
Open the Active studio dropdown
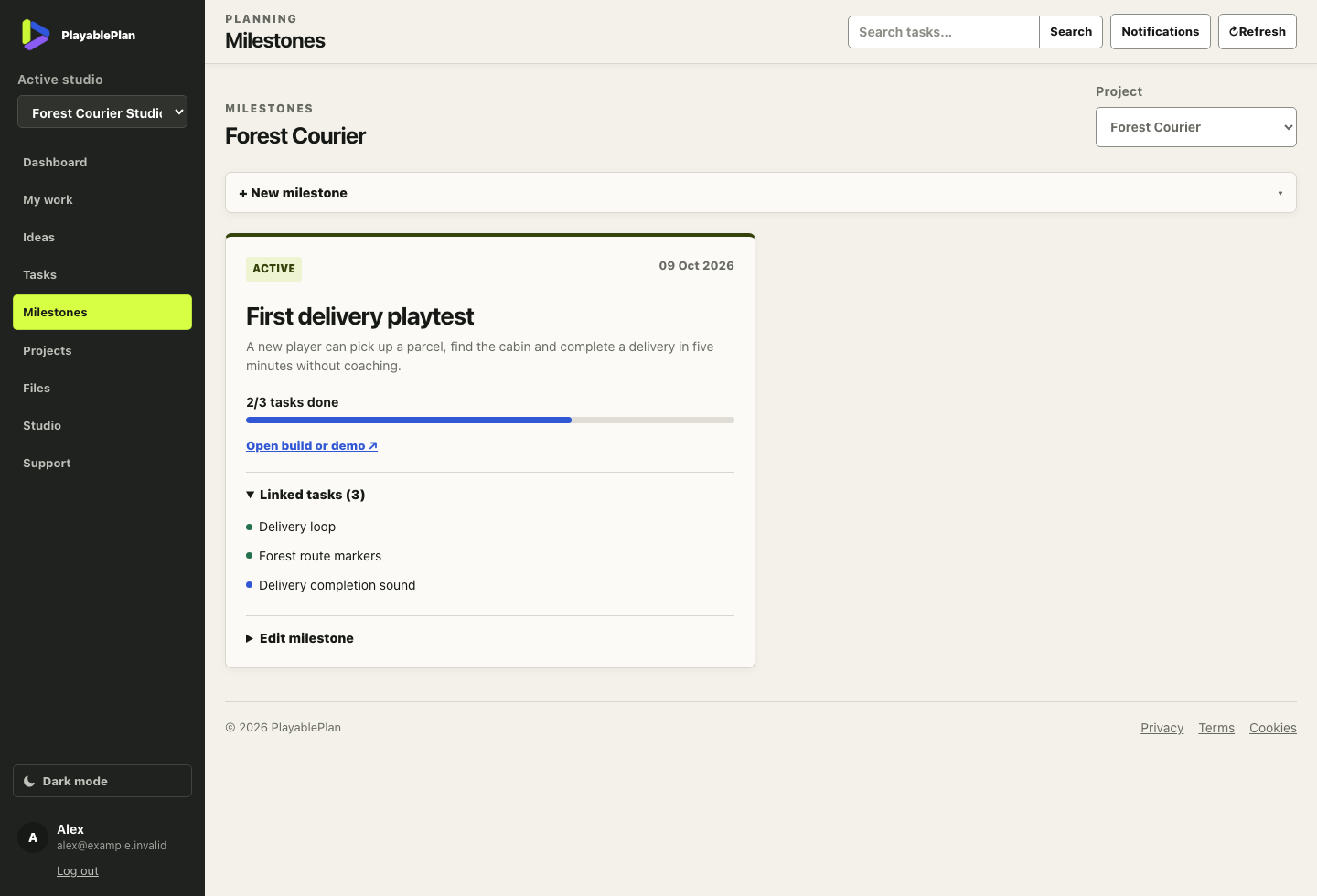tap(102, 112)
